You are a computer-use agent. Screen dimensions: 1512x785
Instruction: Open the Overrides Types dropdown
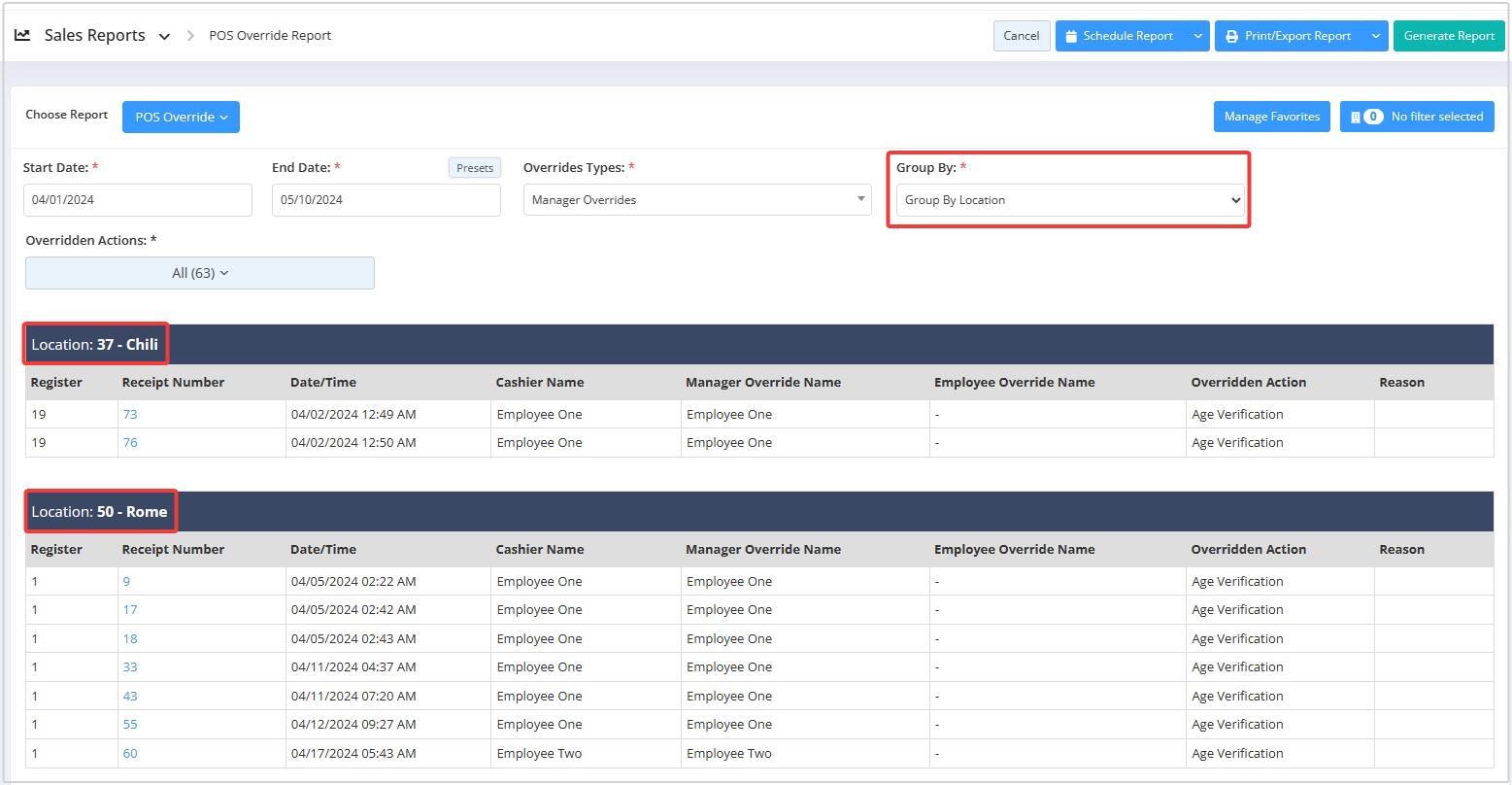(697, 200)
